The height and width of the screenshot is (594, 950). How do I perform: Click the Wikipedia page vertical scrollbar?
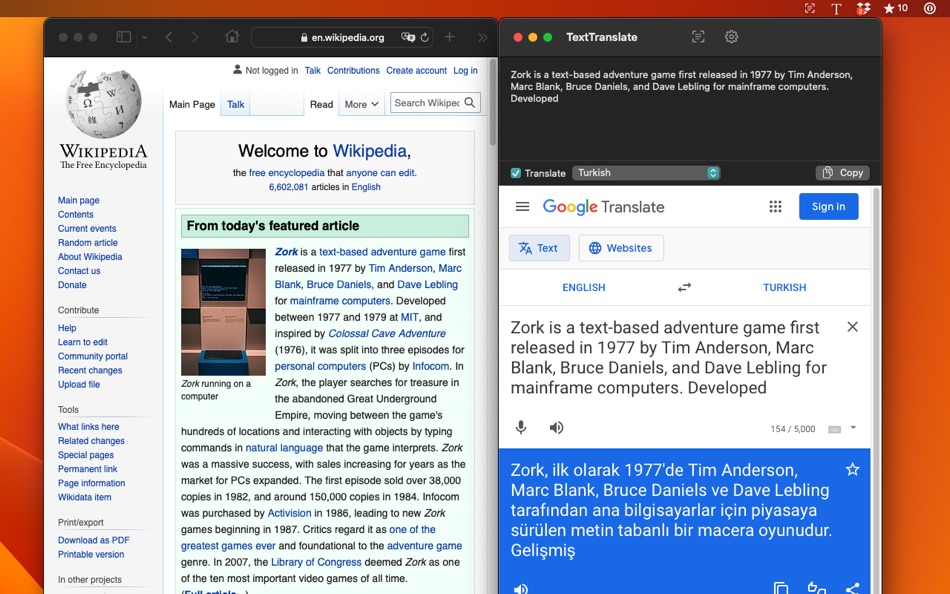tap(493, 102)
